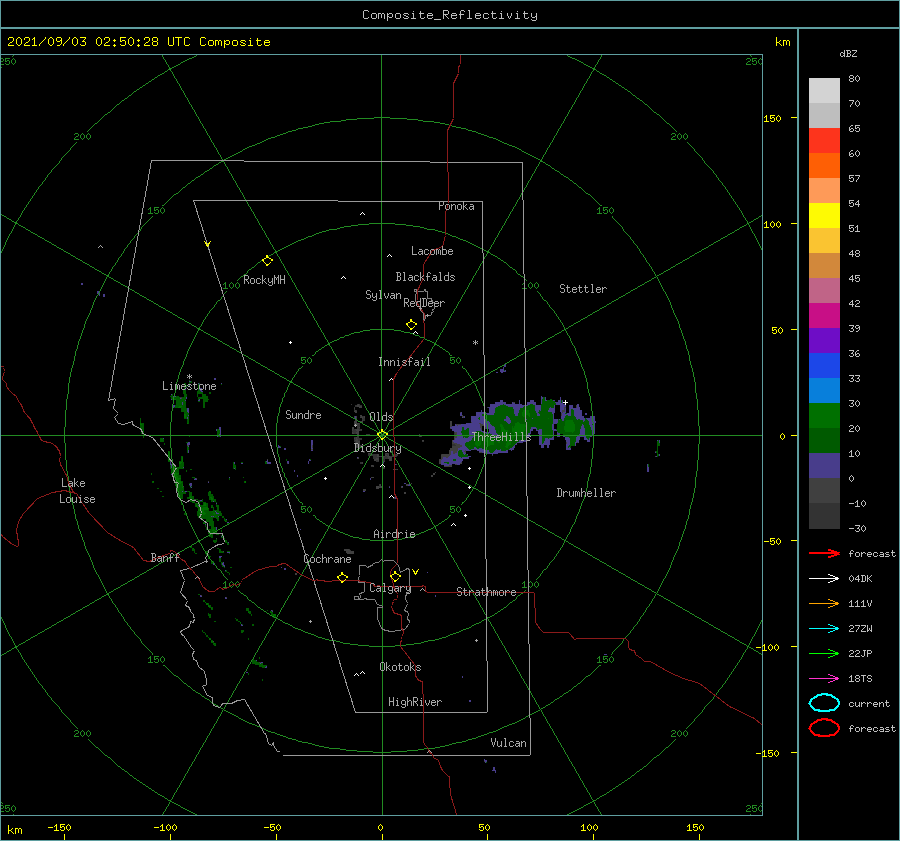Click the red forecast ellipse icon

point(824,728)
